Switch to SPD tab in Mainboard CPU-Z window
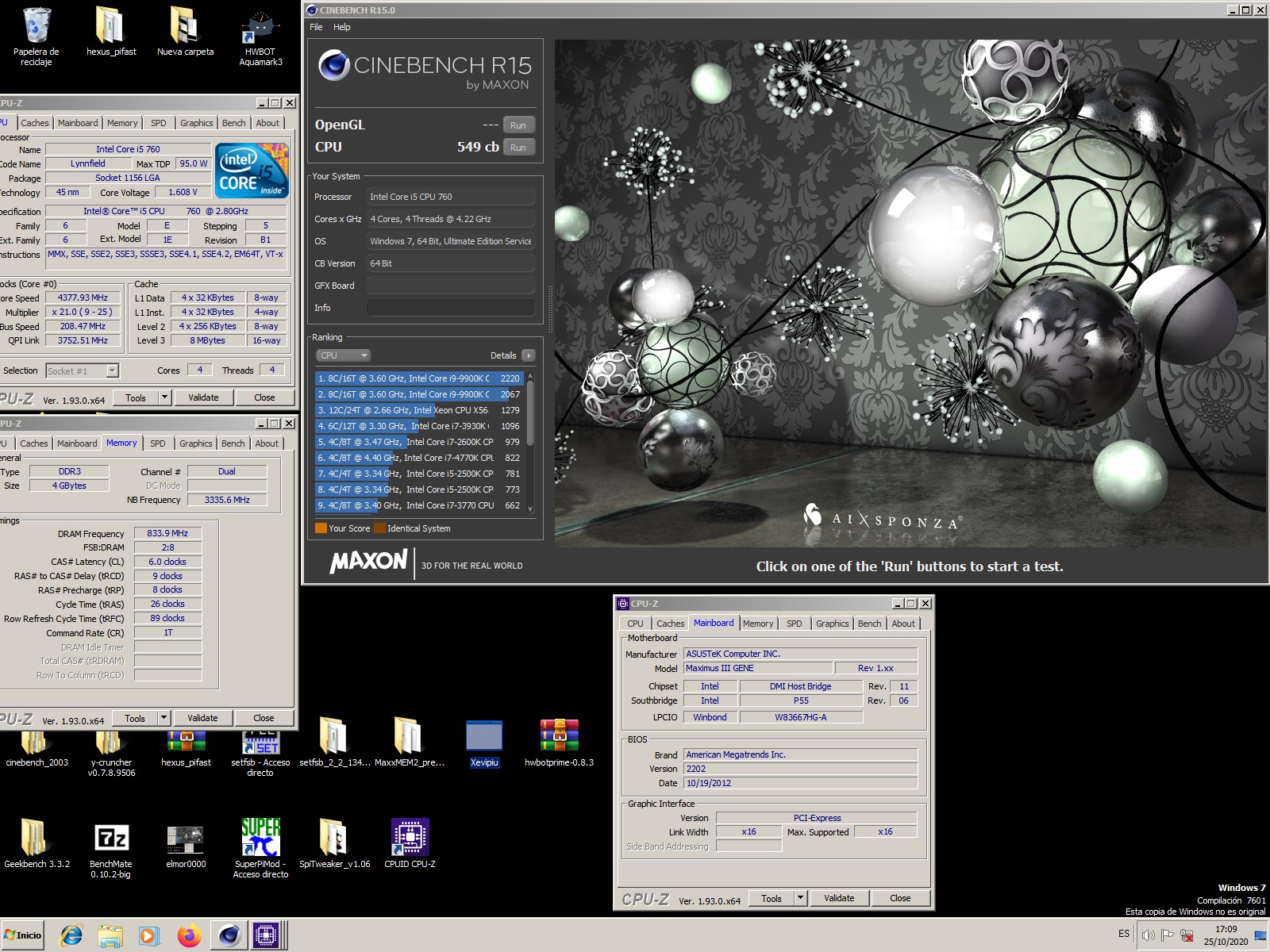This screenshot has height=952, width=1270. pyautogui.click(x=794, y=624)
